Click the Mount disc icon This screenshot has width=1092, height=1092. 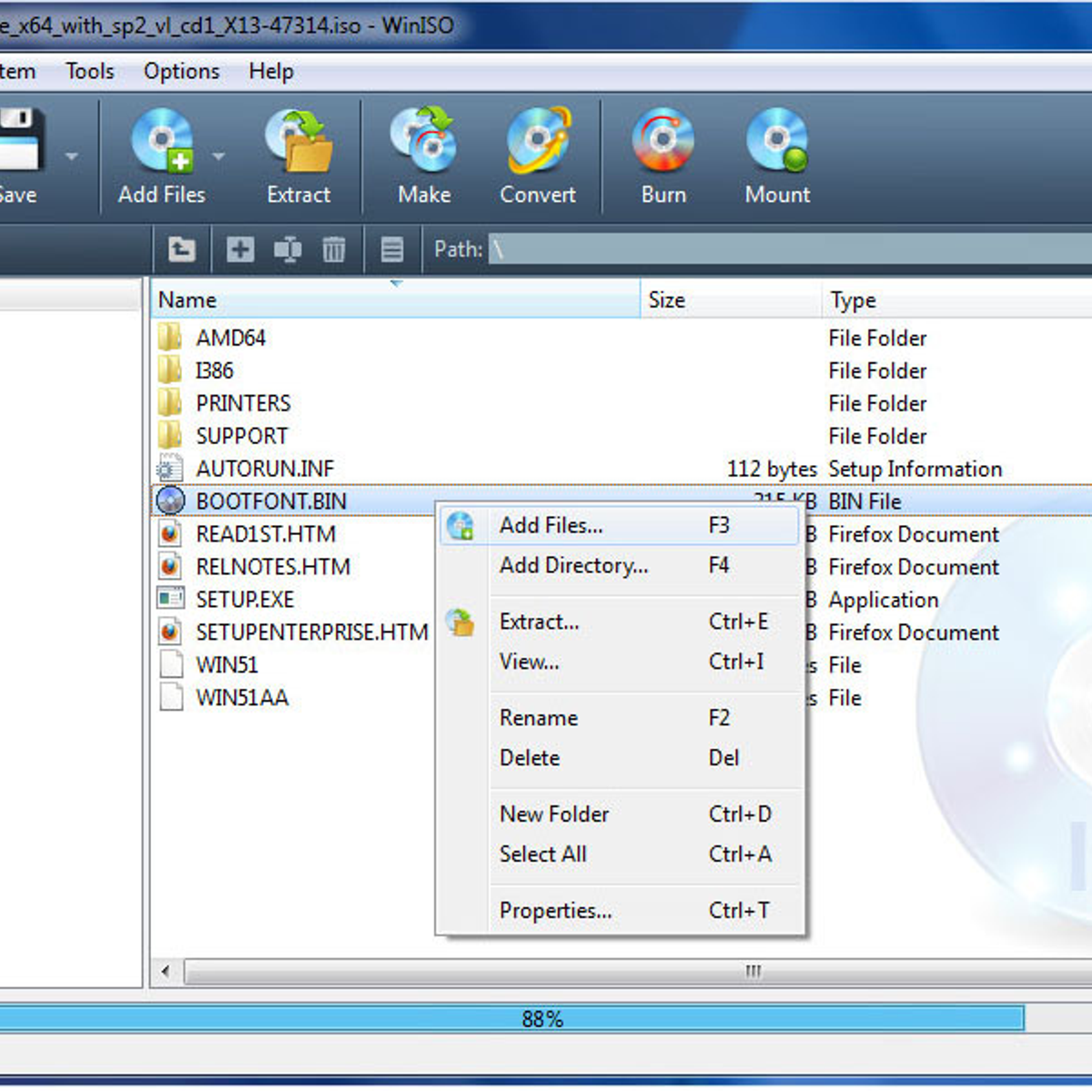pos(777,142)
